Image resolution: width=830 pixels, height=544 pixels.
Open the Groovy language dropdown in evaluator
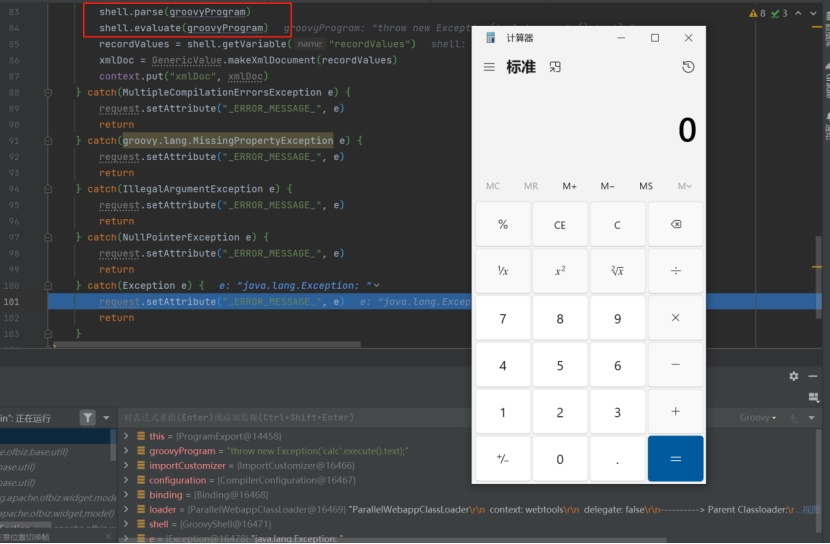click(x=758, y=418)
